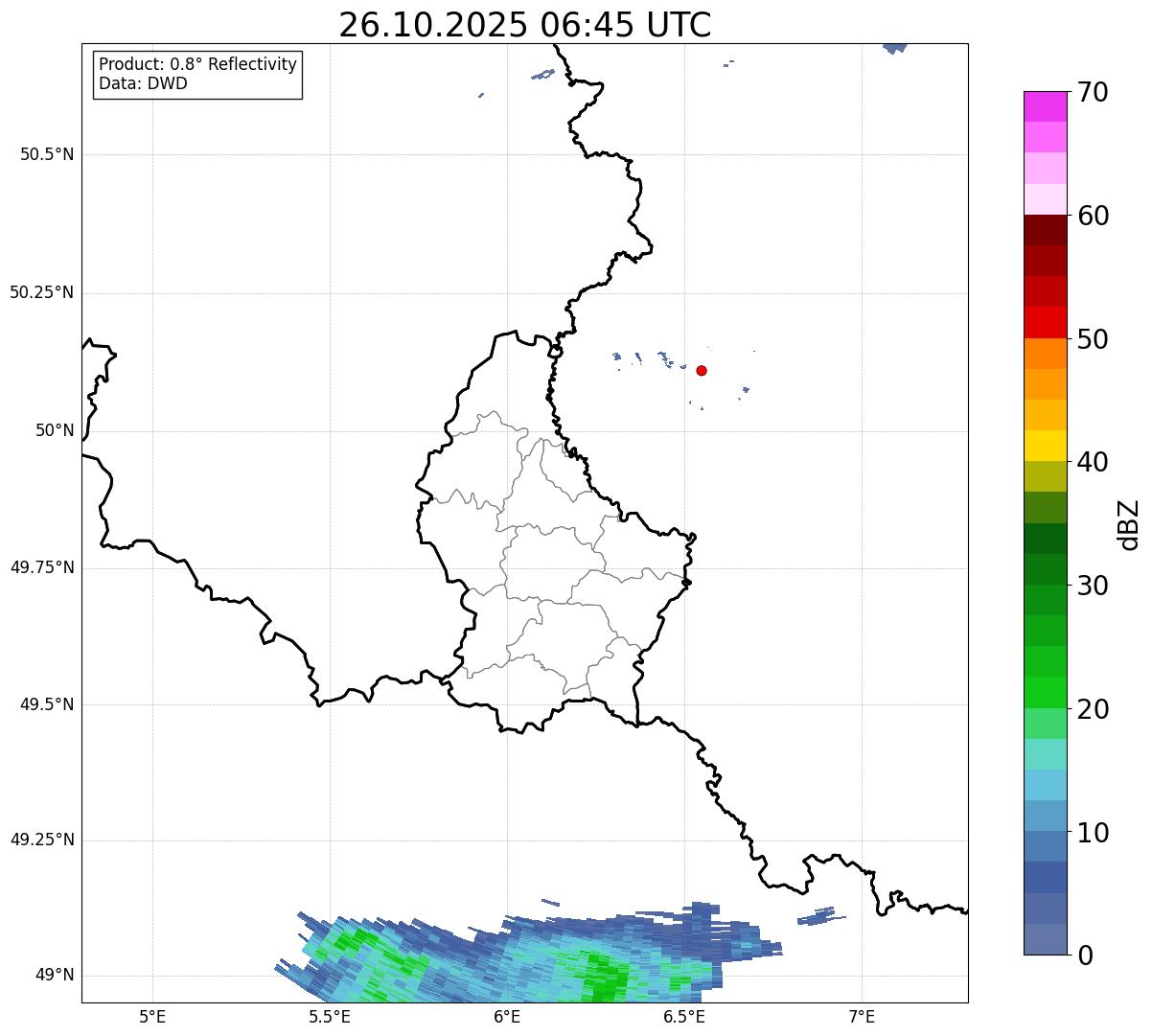The image size is (1152, 1036).
Task: Click the 50.5°N latitude label
Action: (x=47, y=154)
